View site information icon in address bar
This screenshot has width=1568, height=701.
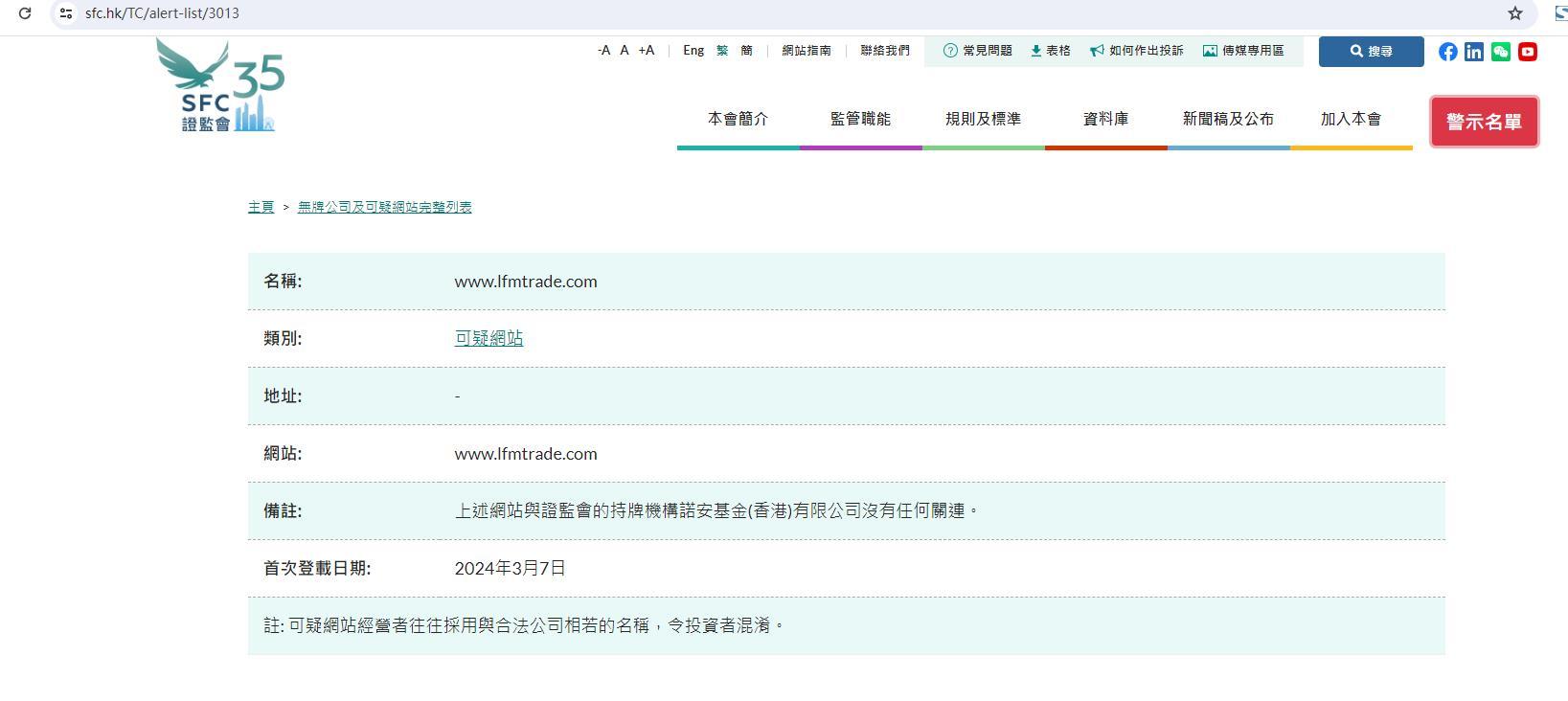[66, 13]
